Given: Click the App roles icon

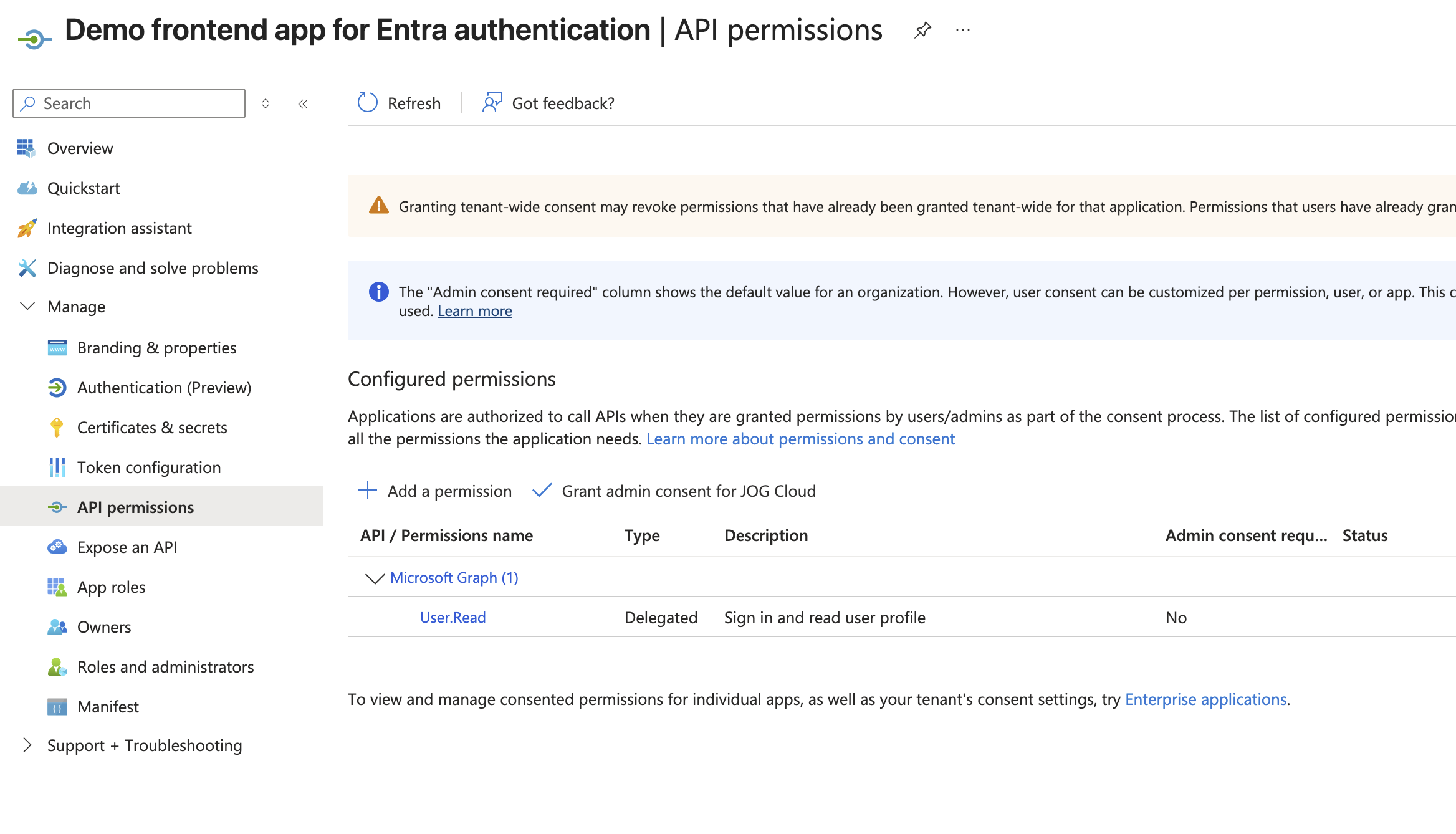Looking at the screenshot, I should (x=57, y=587).
